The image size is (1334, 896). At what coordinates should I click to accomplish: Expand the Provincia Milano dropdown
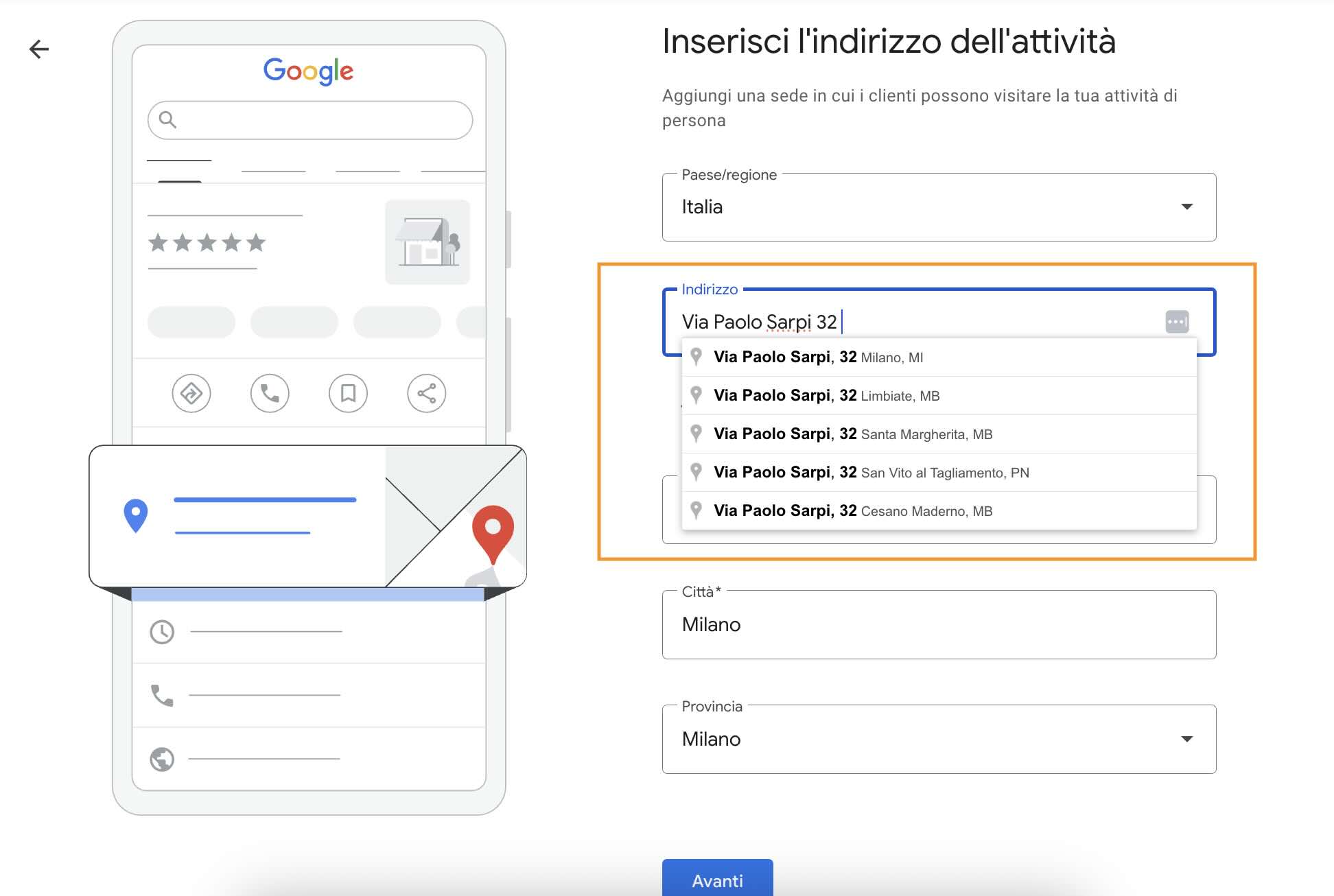[x=938, y=740]
